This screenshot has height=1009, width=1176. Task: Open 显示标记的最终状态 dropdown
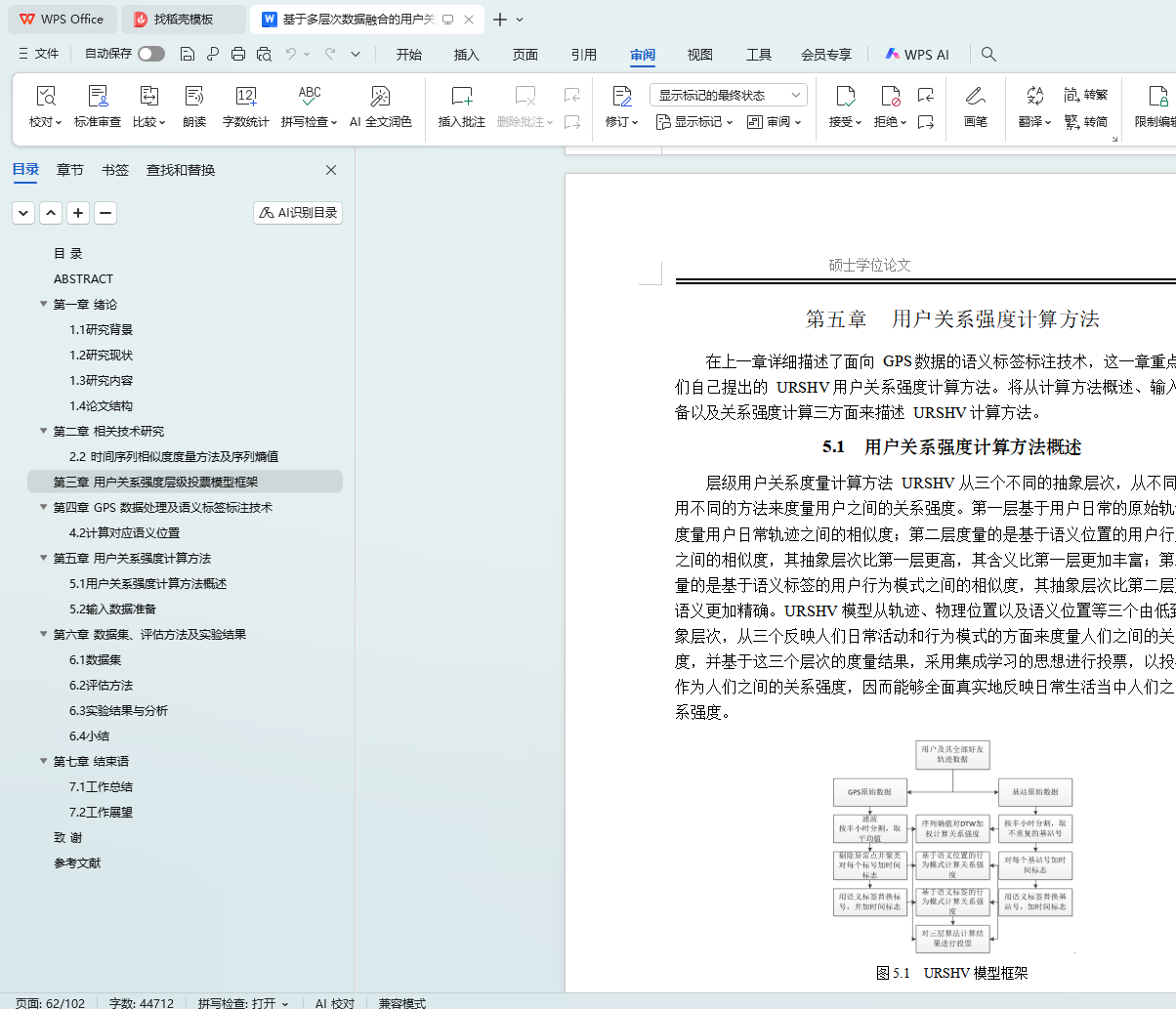pyautogui.click(x=728, y=95)
